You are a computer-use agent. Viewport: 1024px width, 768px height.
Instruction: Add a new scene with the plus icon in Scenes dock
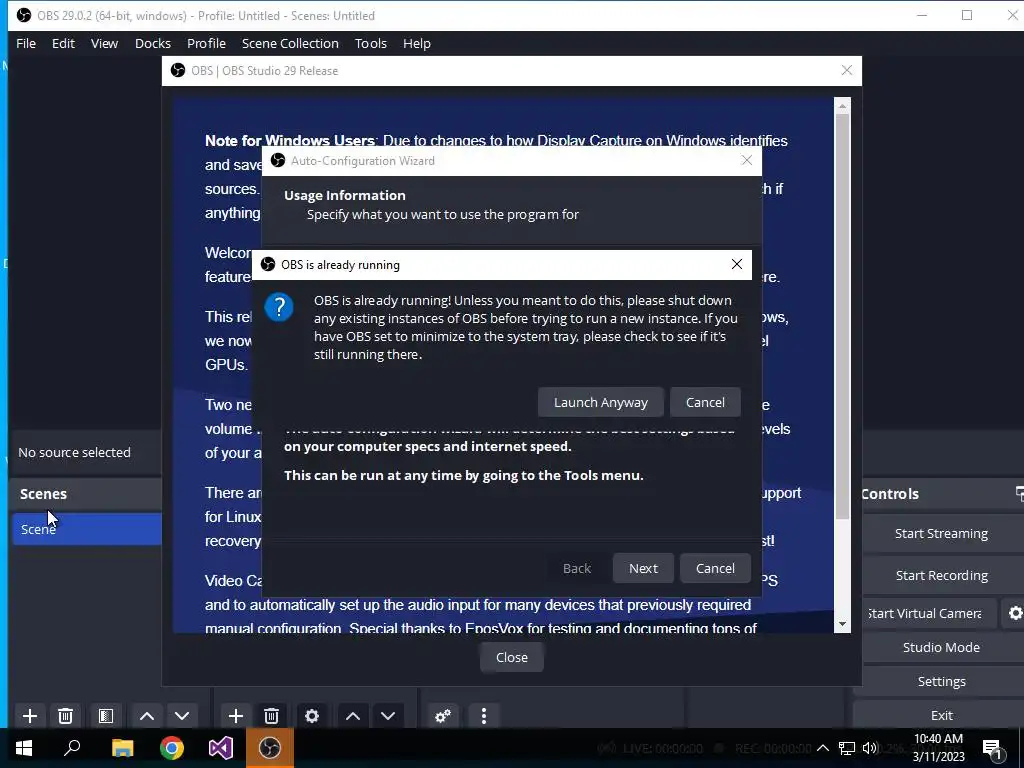[x=30, y=716]
